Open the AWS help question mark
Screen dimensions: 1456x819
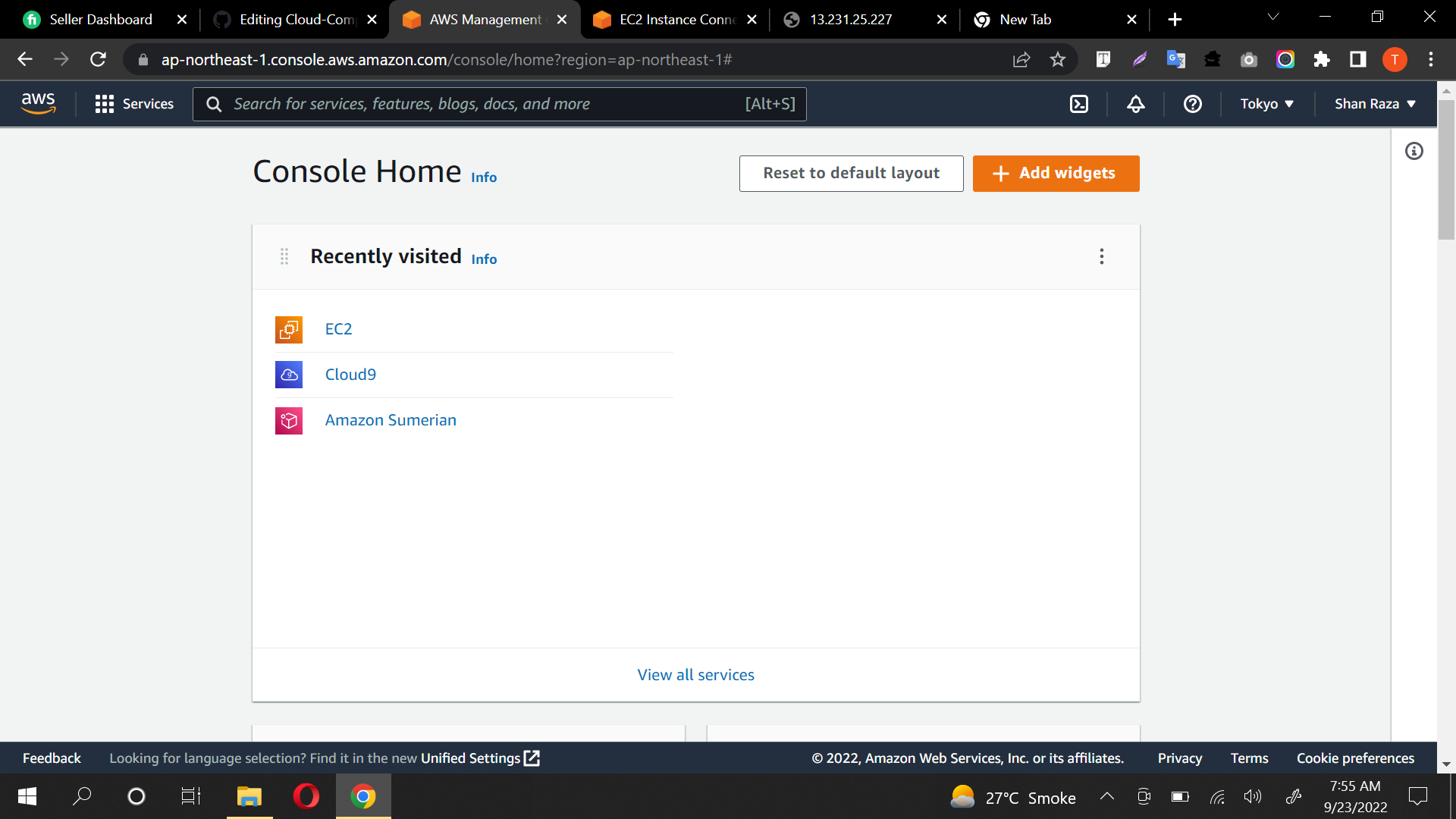coord(1192,104)
